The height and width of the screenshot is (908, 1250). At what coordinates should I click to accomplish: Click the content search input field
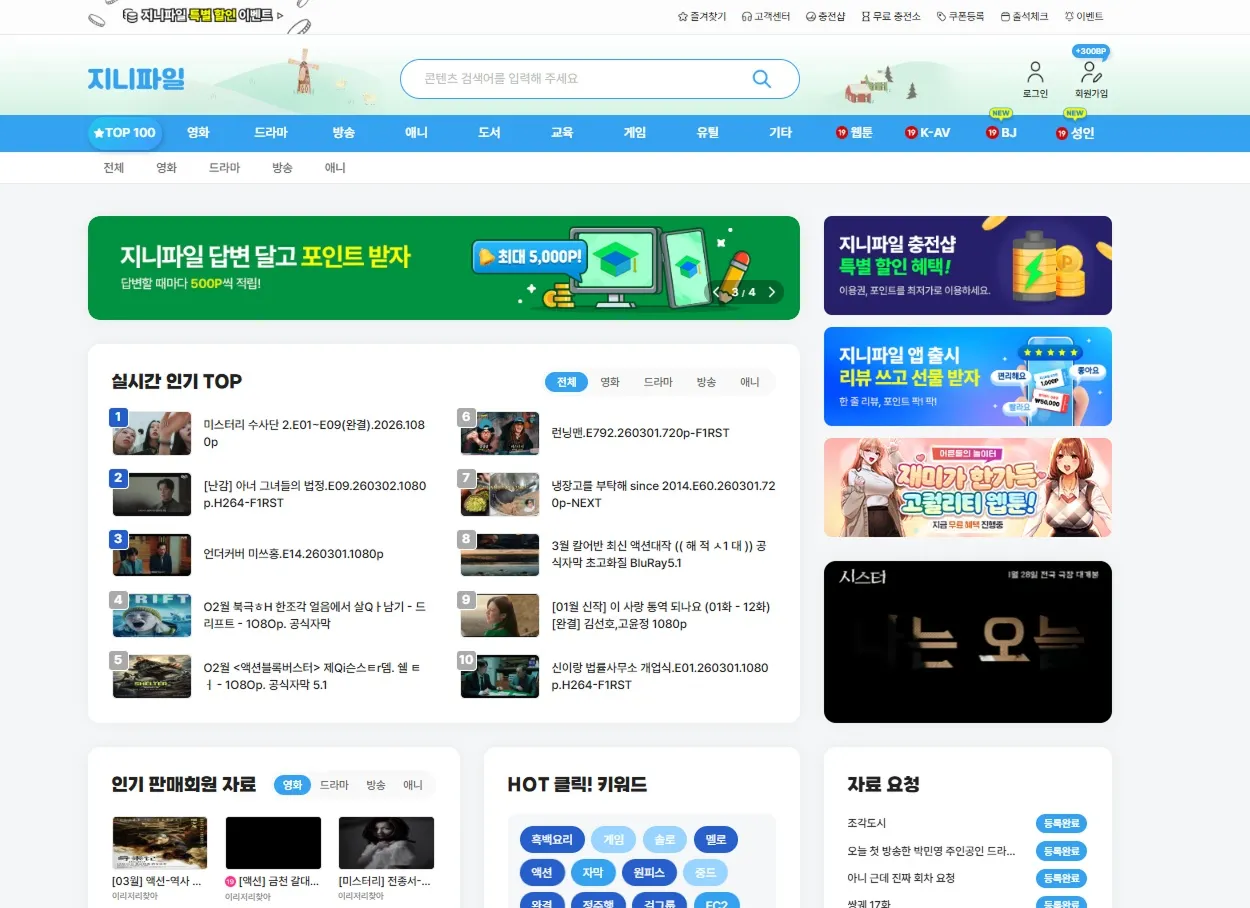pos(580,79)
